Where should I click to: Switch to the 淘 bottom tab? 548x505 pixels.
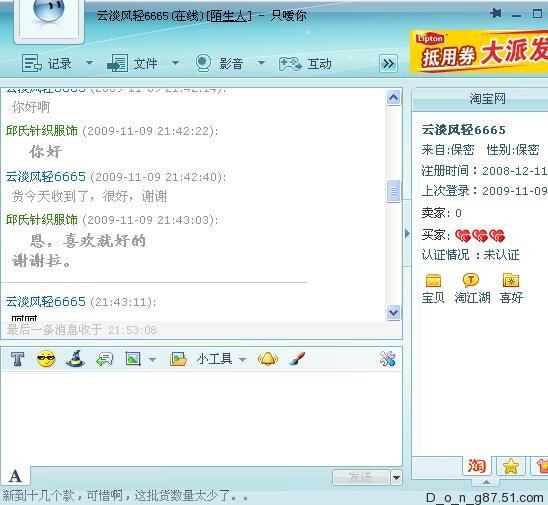[x=477, y=466]
